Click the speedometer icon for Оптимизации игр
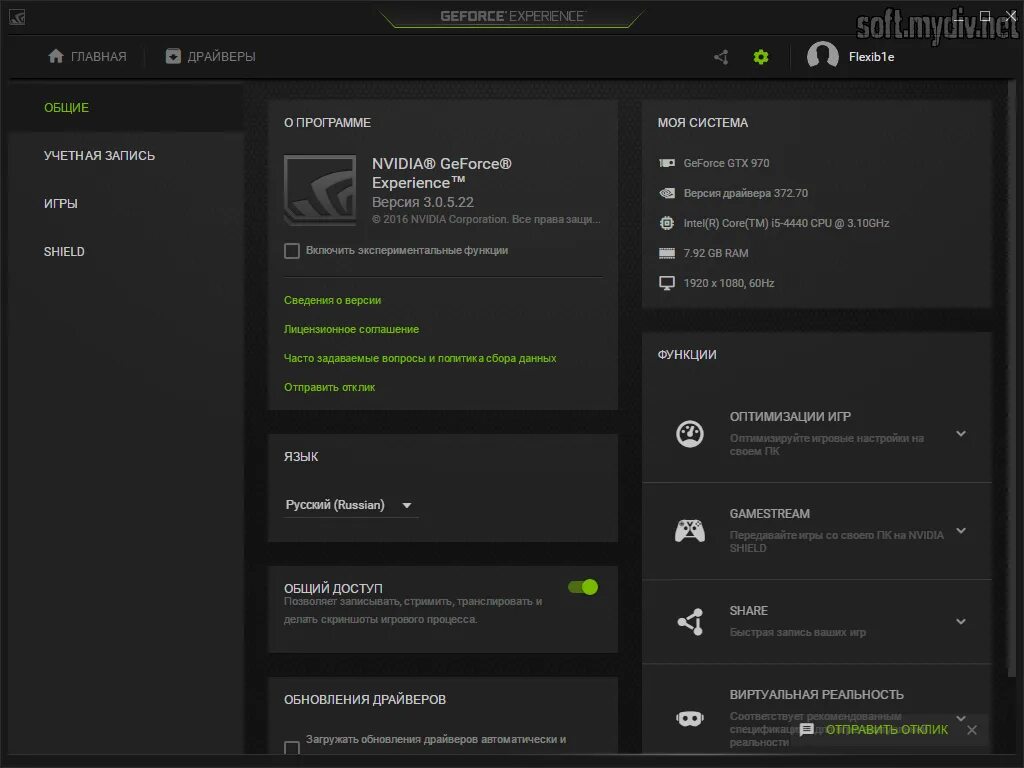1024x768 pixels. click(x=690, y=434)
